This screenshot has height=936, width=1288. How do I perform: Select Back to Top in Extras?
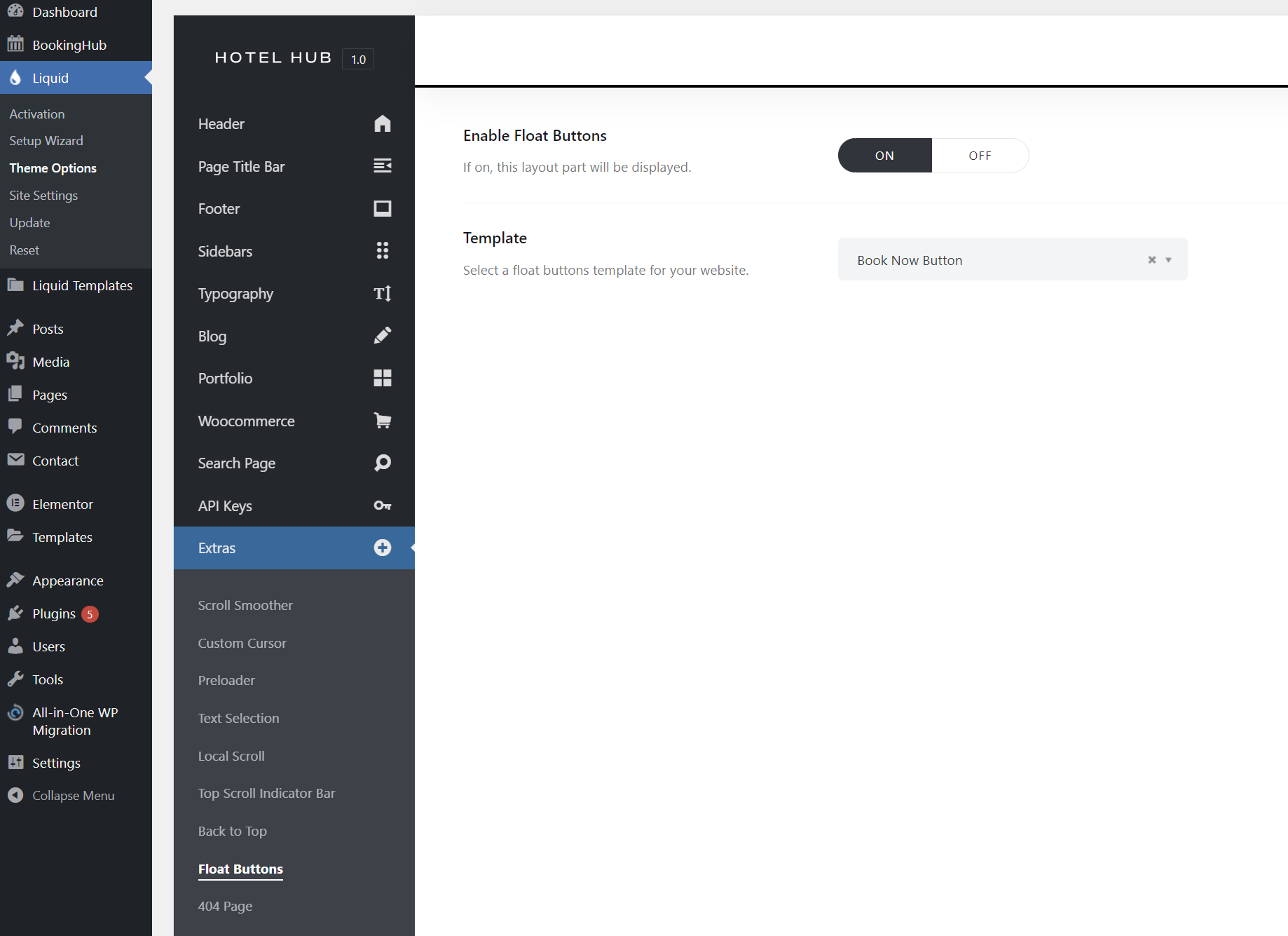232,831
